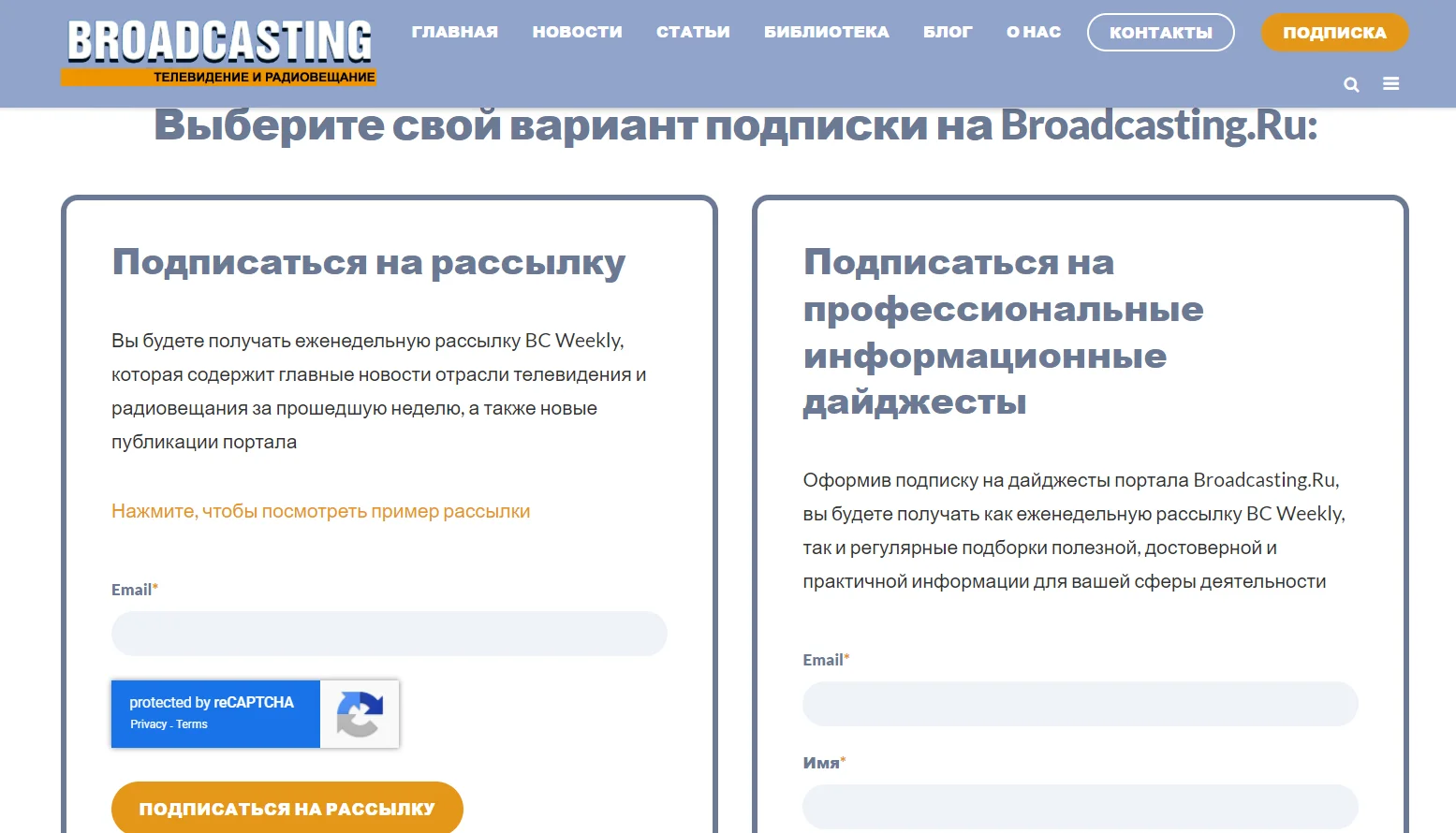Click the КОНТАКТЫ button
Image resolution: width=1456 pixels, height=833 pixels.
1161,33
